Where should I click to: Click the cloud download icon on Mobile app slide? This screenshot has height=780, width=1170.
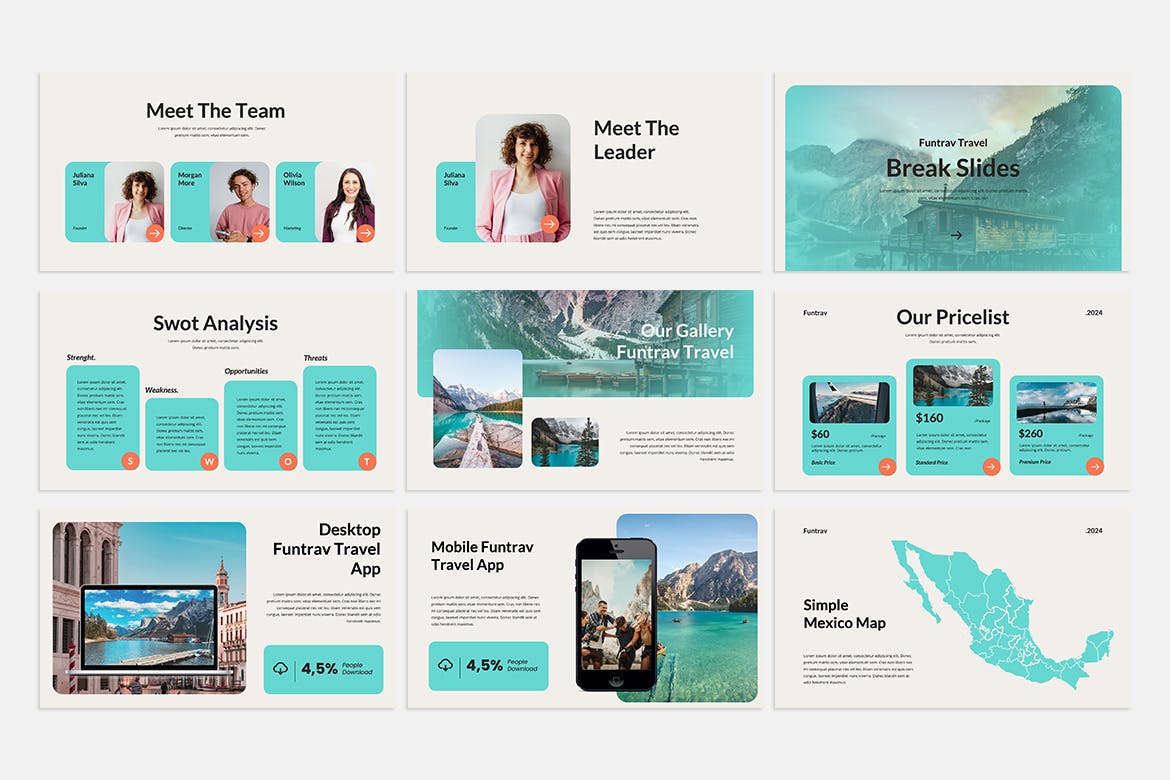pos(446,666)
